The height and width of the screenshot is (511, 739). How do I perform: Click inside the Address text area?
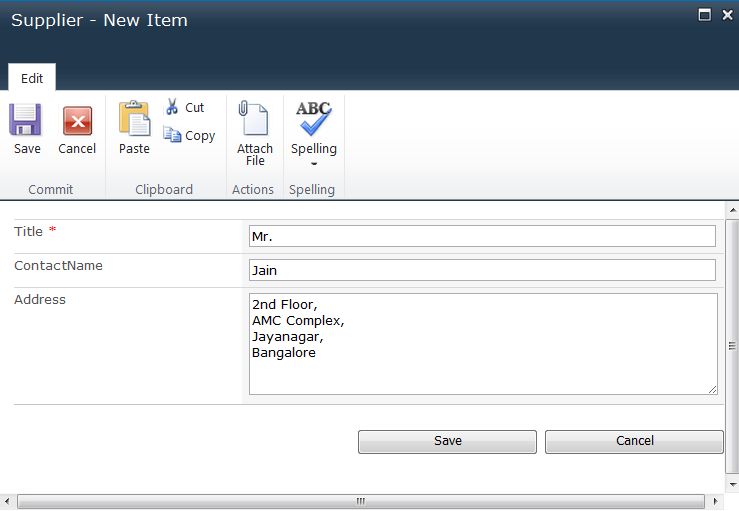[483, 344]
